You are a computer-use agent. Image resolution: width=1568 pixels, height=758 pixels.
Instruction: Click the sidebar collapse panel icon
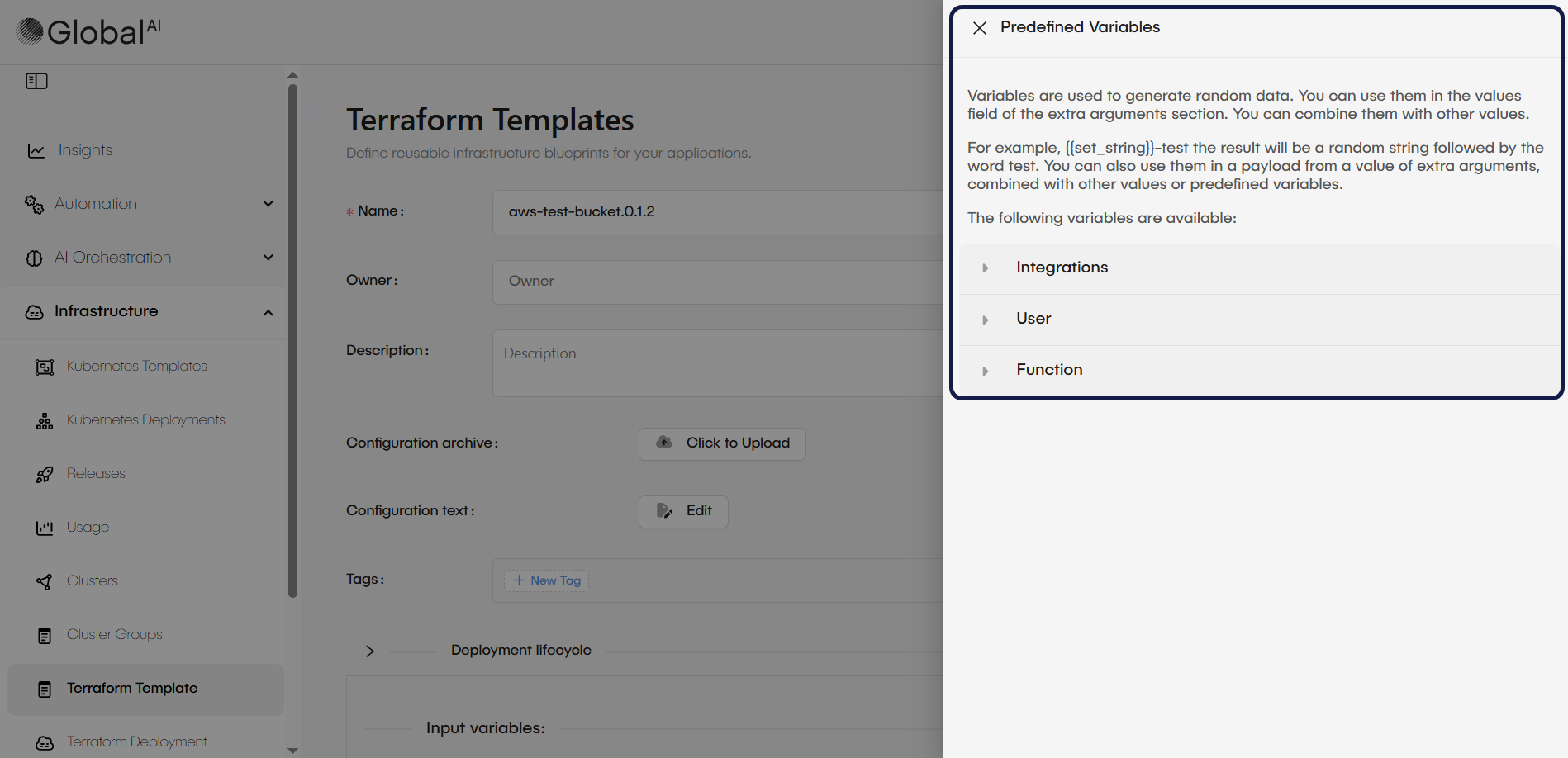[36, 81]
